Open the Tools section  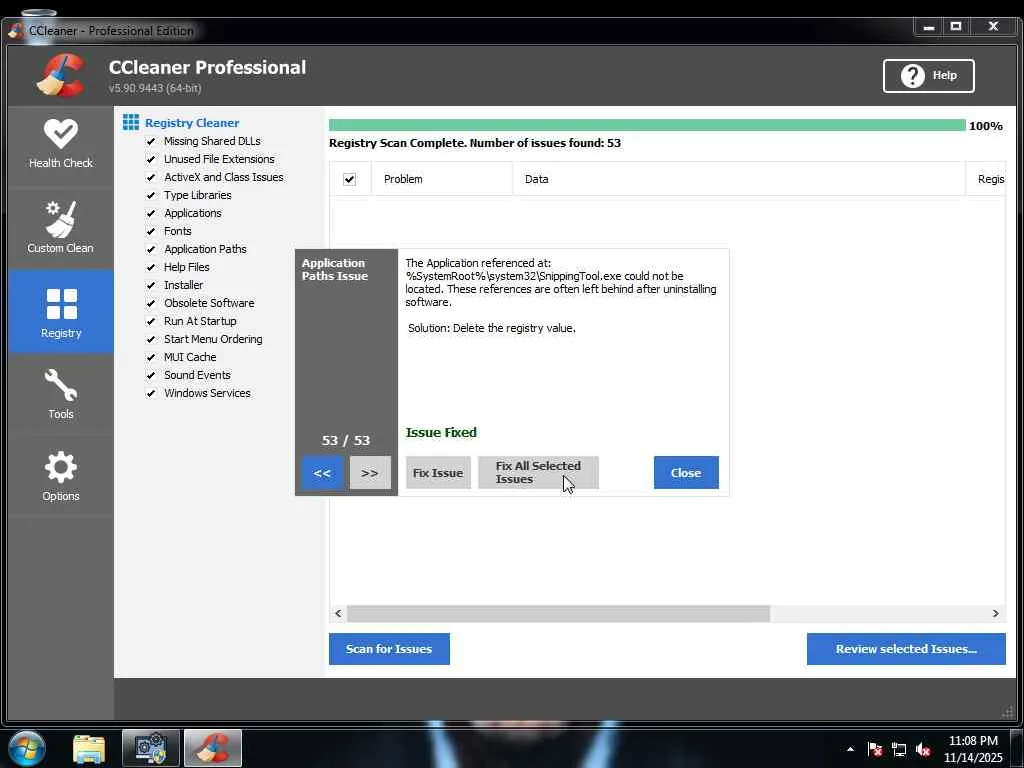tap(61, 394)
